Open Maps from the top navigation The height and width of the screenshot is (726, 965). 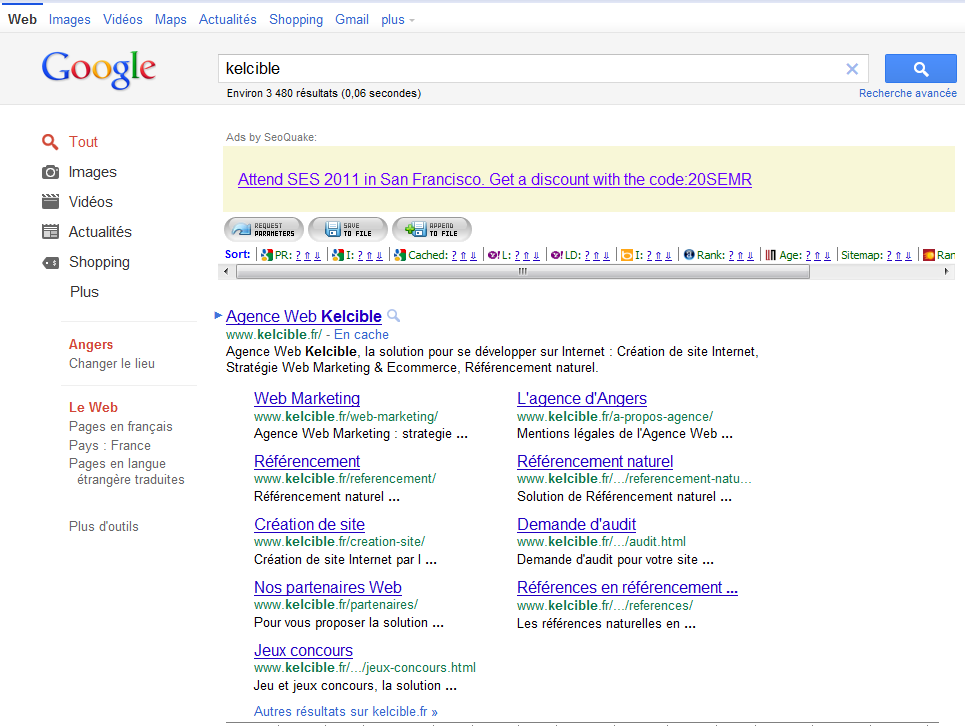pyautogui.click(x=170, y=20)
